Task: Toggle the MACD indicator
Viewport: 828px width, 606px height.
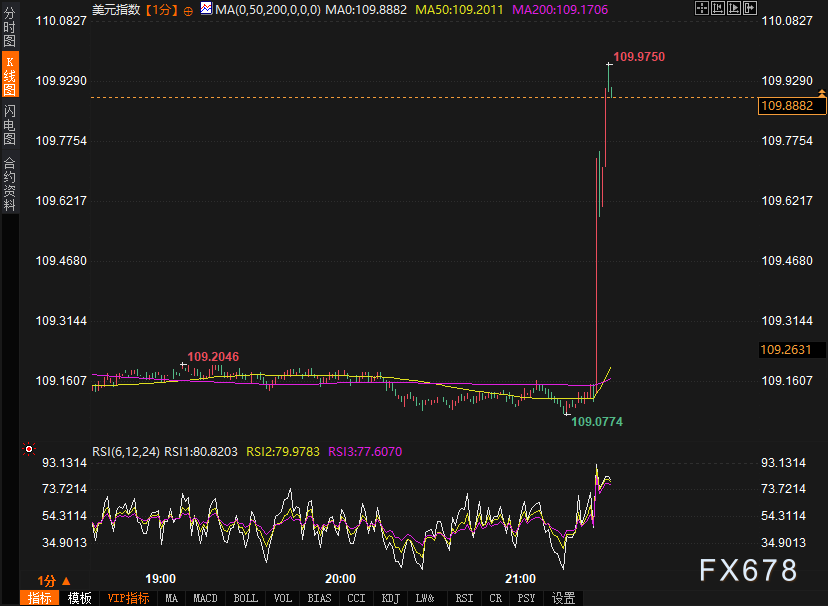Action: 205,598
